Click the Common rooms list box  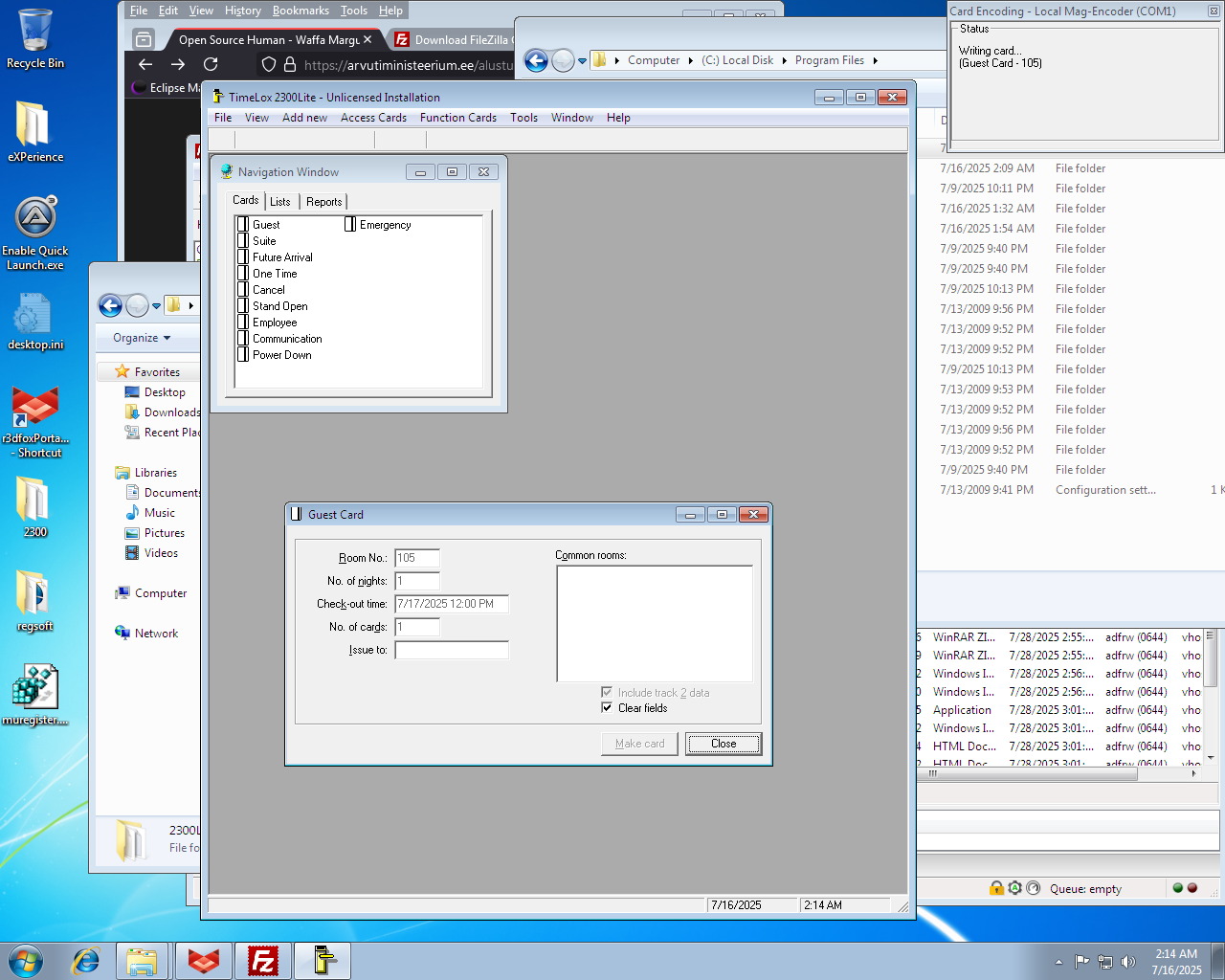coord(655,623)
